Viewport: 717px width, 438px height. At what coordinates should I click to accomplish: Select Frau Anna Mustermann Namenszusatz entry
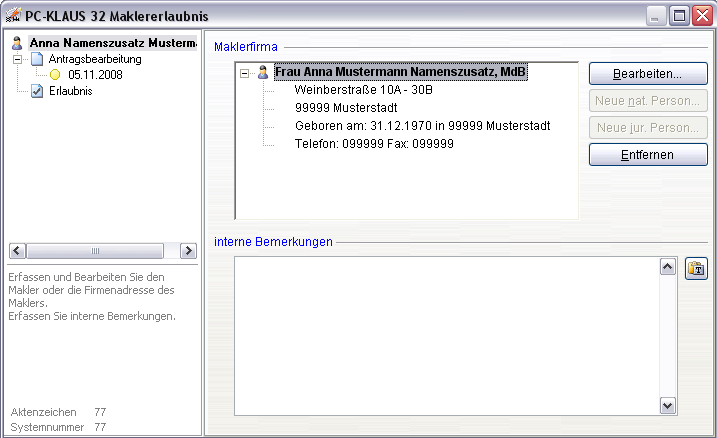[400, 73]
